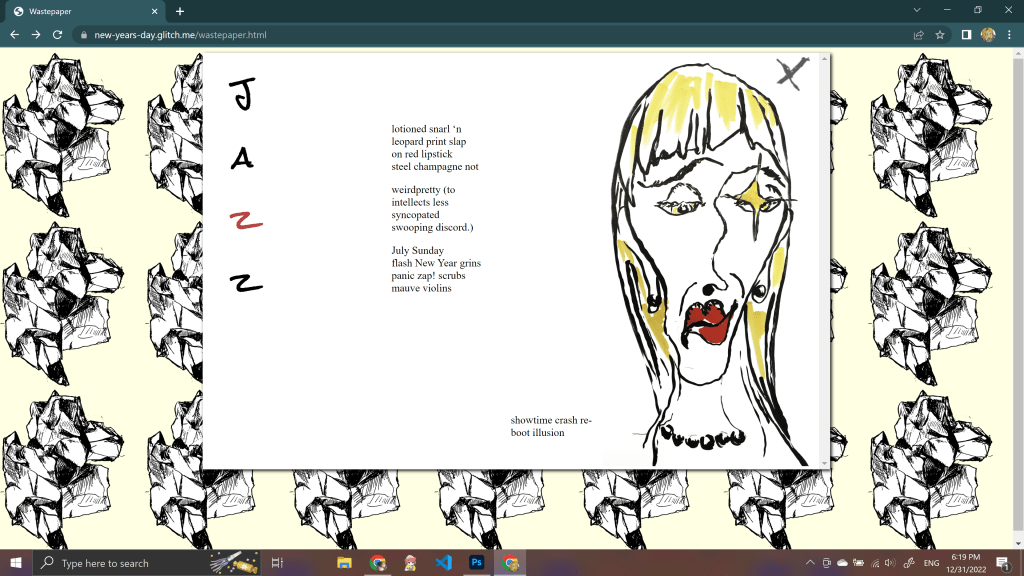Open a new browser tab

click(x=180, y=11)
